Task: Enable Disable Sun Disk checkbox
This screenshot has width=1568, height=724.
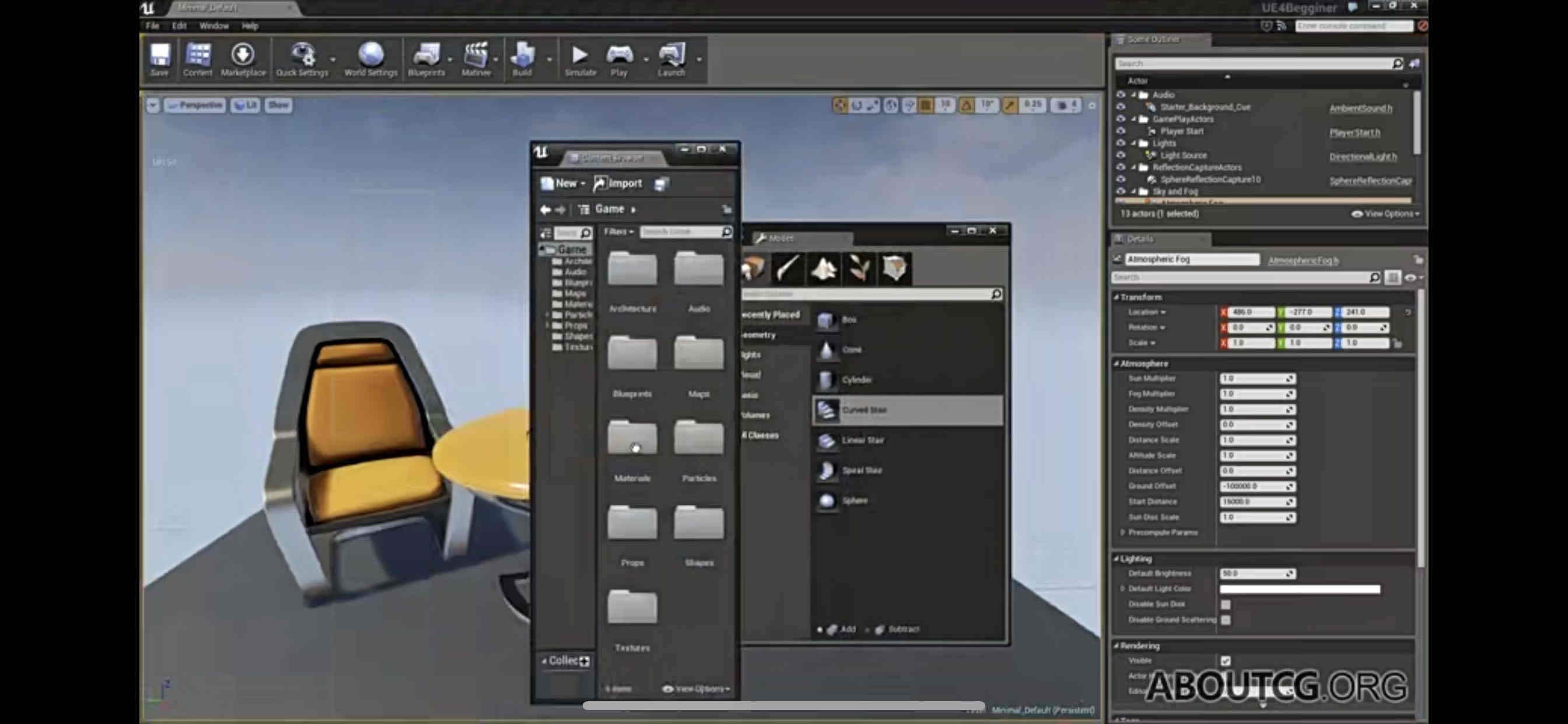Action: (1226, 604)
